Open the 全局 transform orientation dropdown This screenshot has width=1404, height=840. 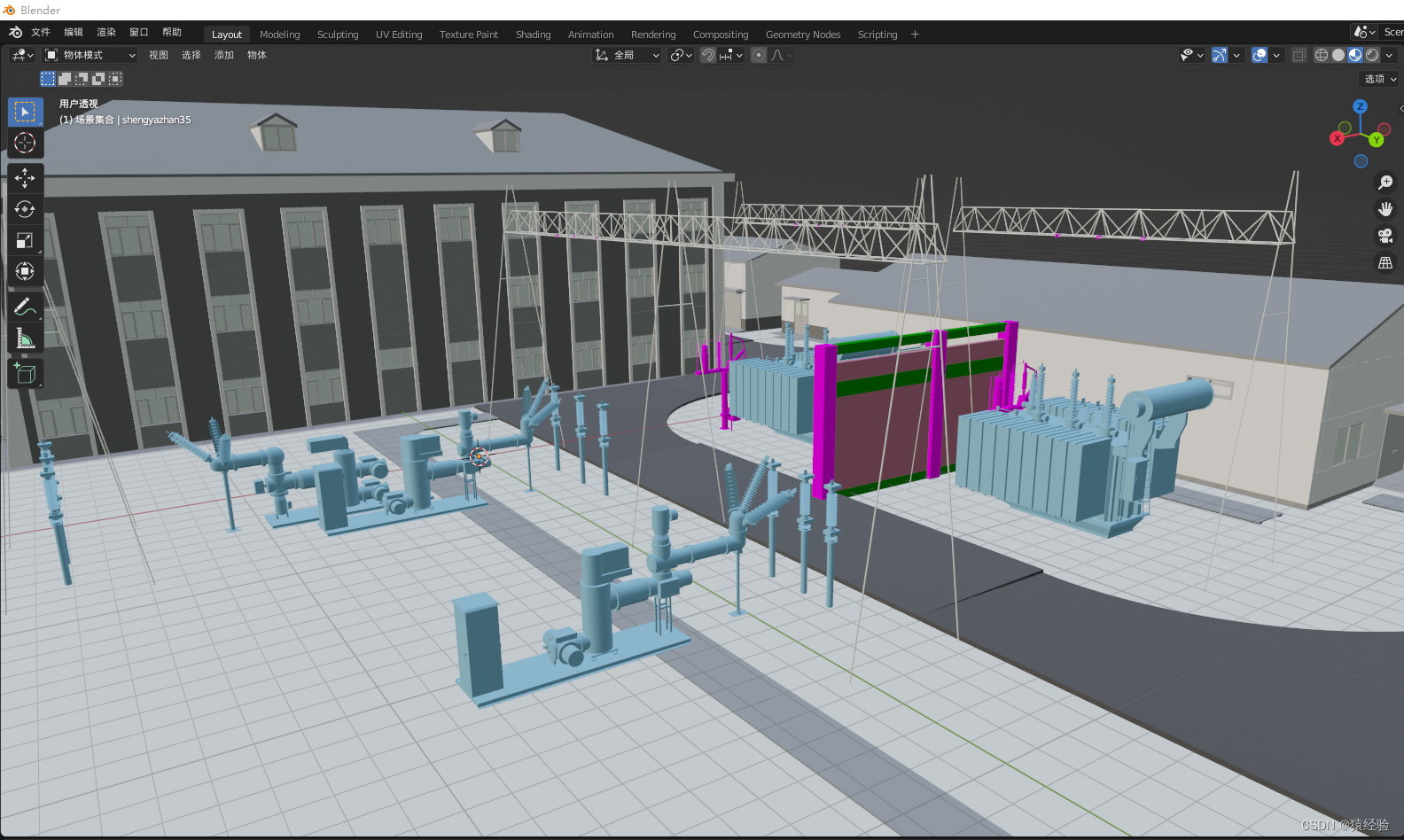click(x=627, y=55)
